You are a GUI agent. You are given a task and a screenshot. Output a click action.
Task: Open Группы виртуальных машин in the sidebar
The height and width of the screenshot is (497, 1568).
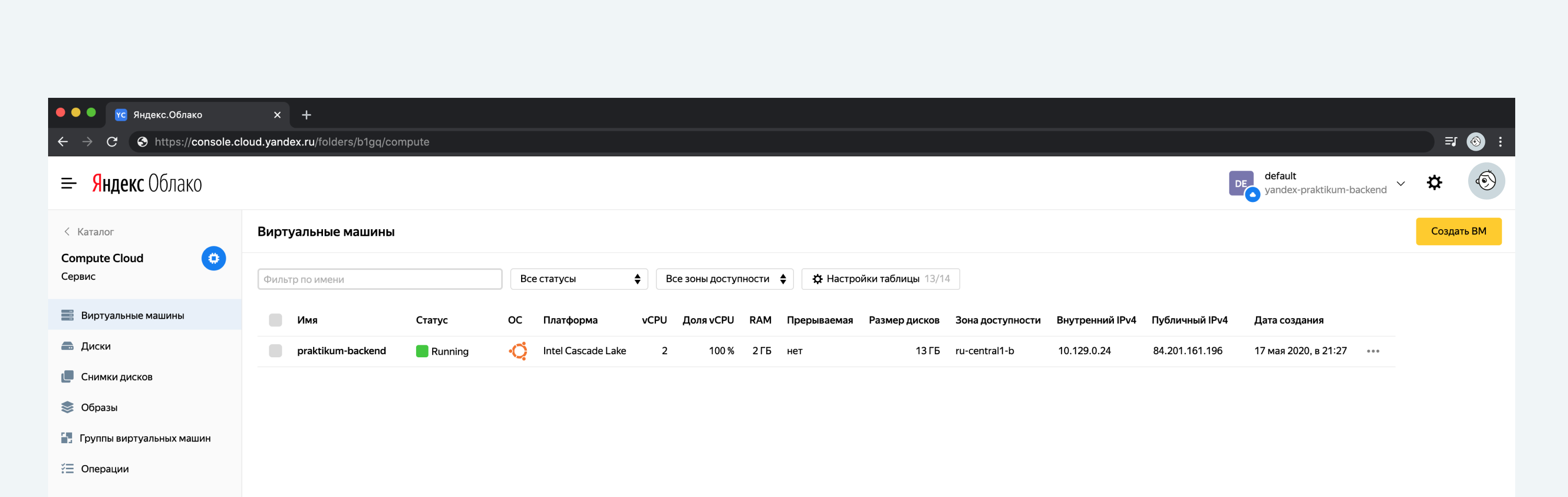(145, 438)
